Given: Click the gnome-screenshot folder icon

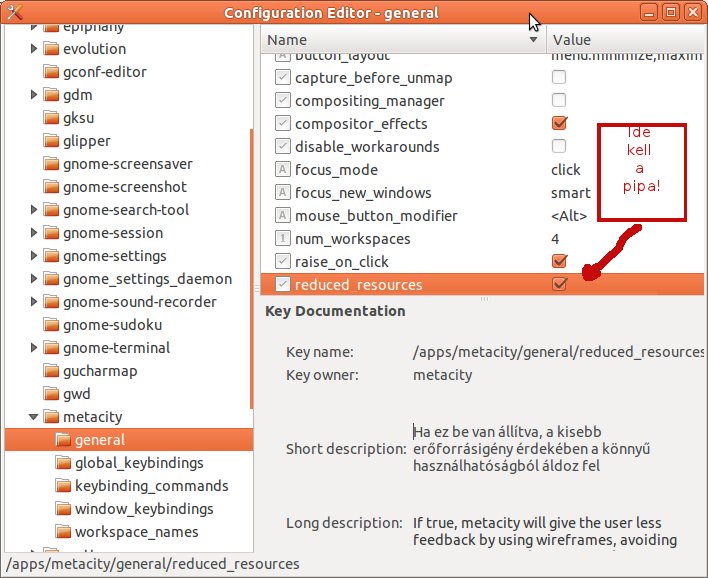Looking at the screenshot, I should [51, 186].
